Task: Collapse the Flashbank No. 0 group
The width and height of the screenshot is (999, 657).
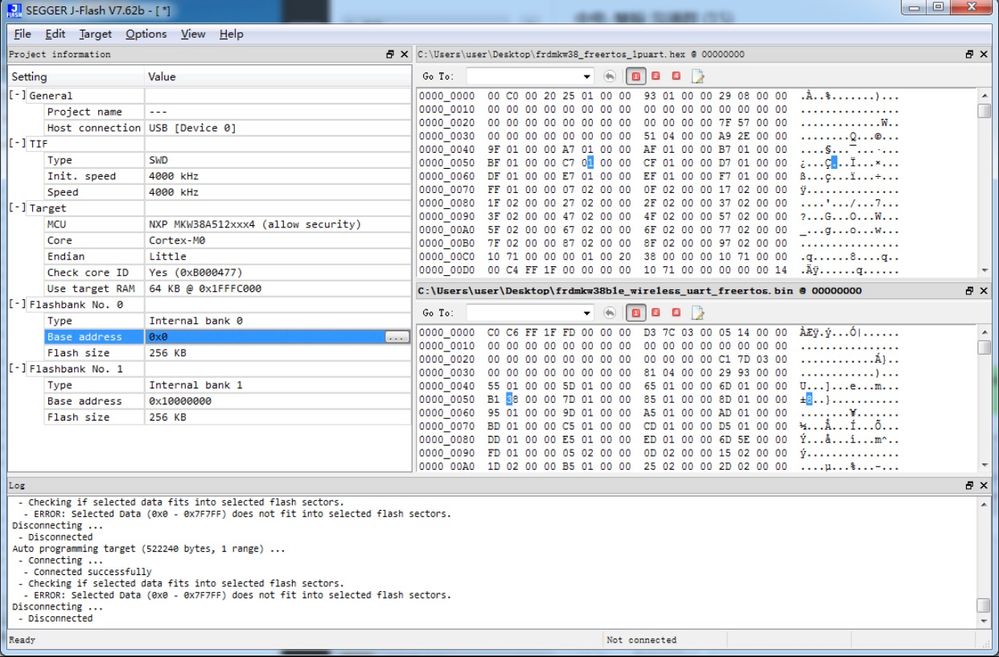Action: 17,305
